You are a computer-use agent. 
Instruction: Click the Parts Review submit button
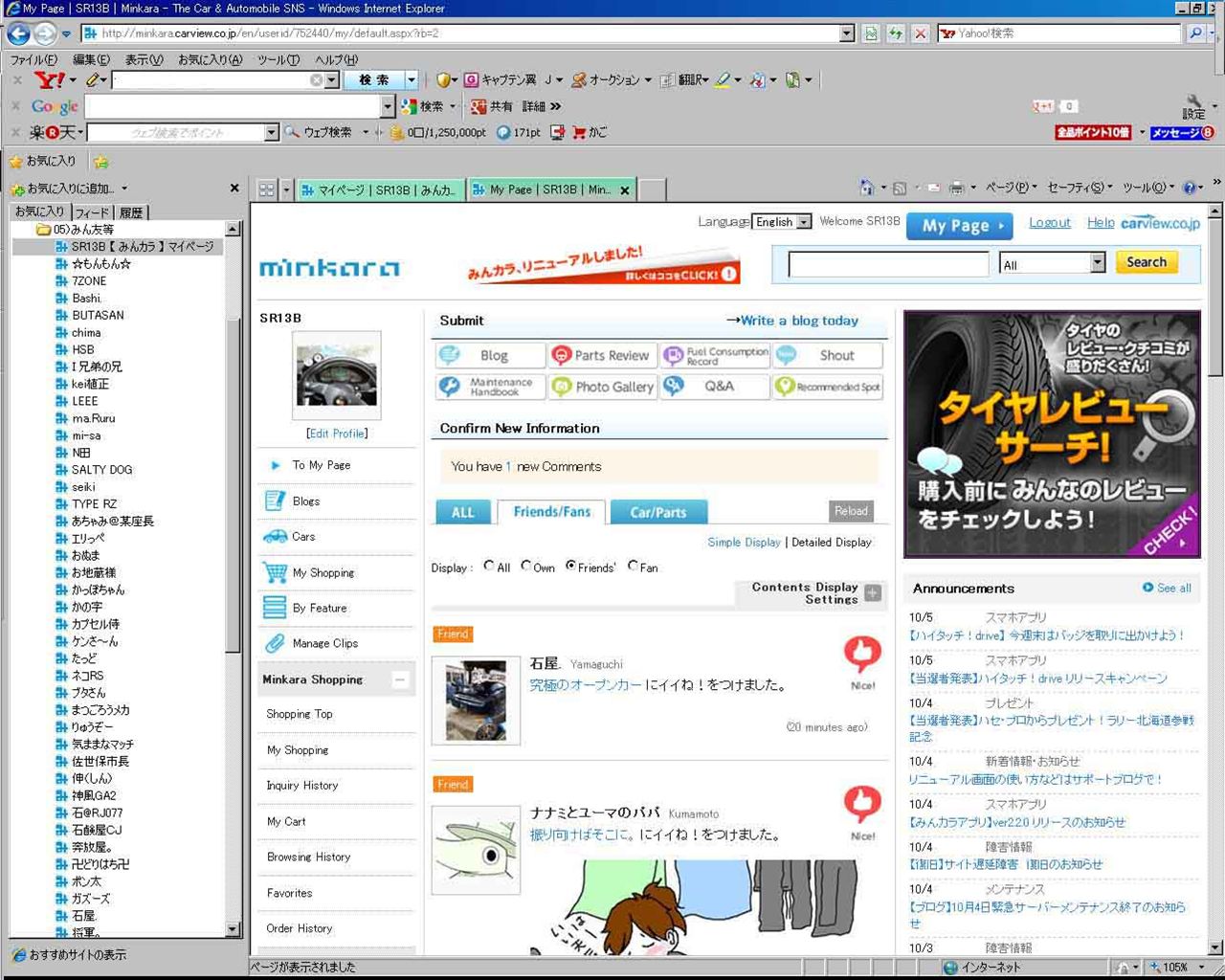(x=602, y=355)
